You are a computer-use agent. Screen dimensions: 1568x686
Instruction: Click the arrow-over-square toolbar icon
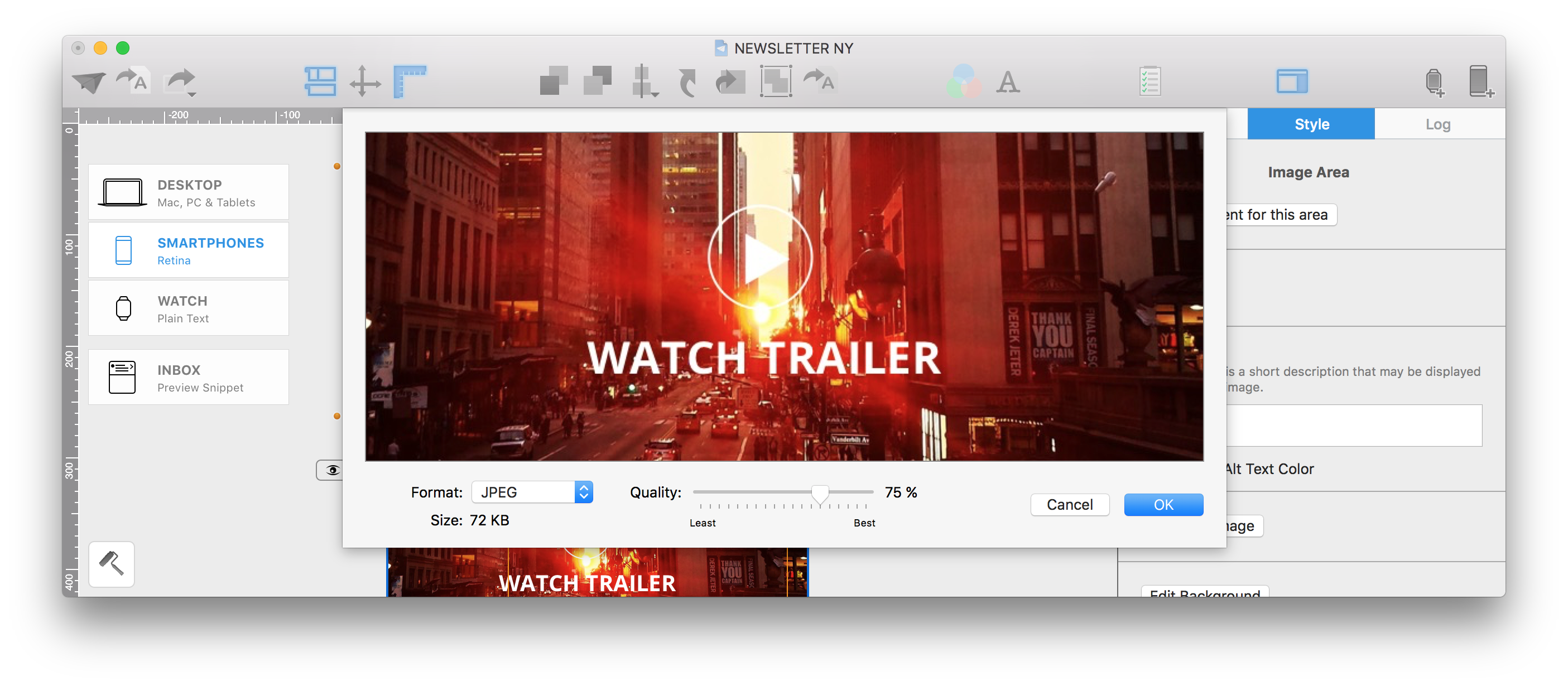[730, 82]
